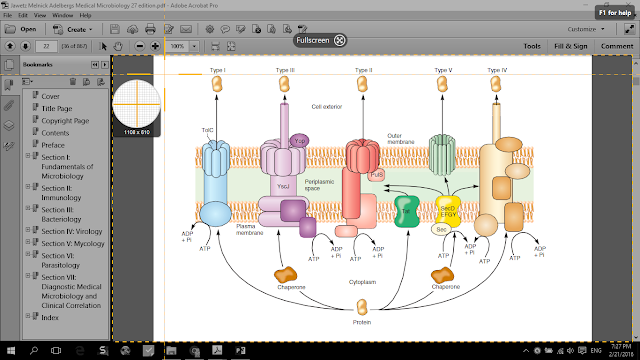
Task: Click the taskbar search magnifier
Action: tap(34, 351)
